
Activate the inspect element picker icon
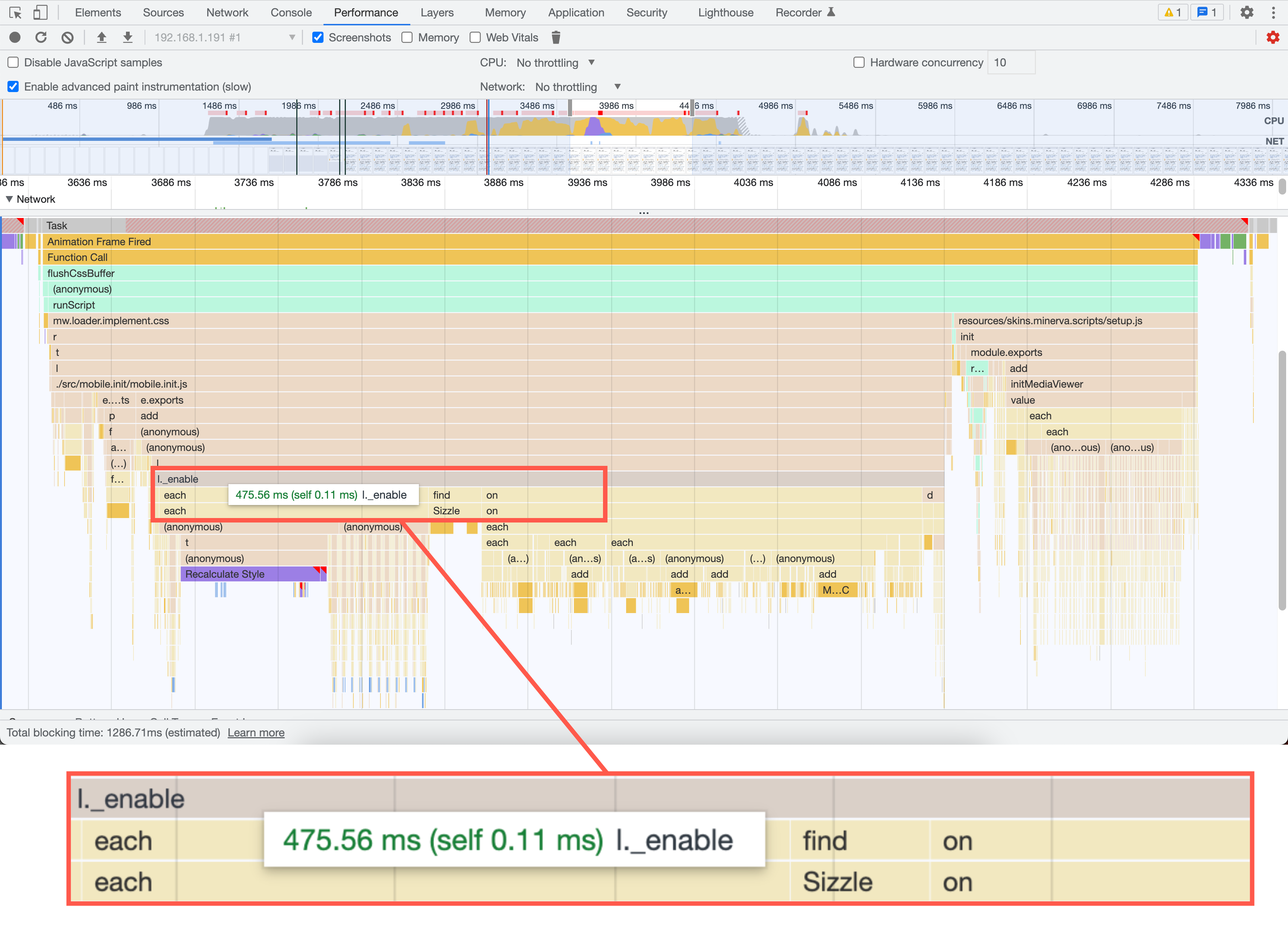[x=15, y=13]
